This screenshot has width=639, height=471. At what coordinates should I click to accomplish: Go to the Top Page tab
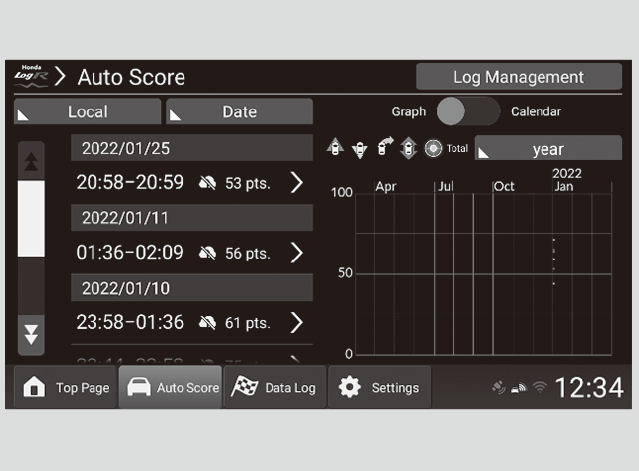click(x=66, y=388)
